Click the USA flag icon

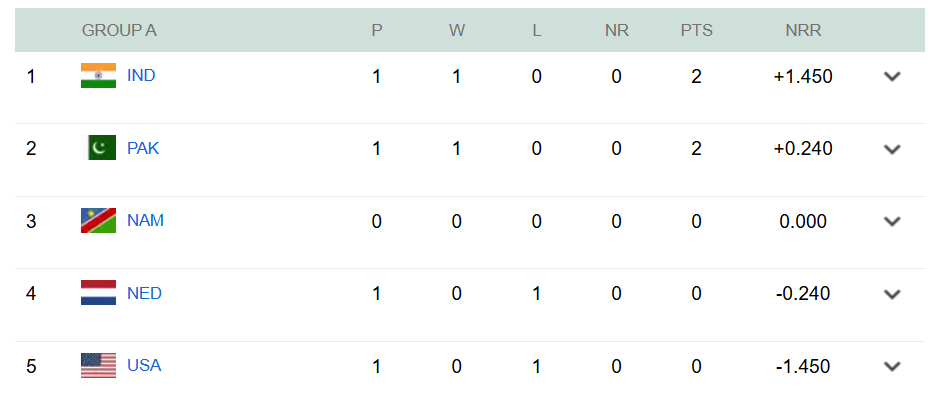click(98, 366)
